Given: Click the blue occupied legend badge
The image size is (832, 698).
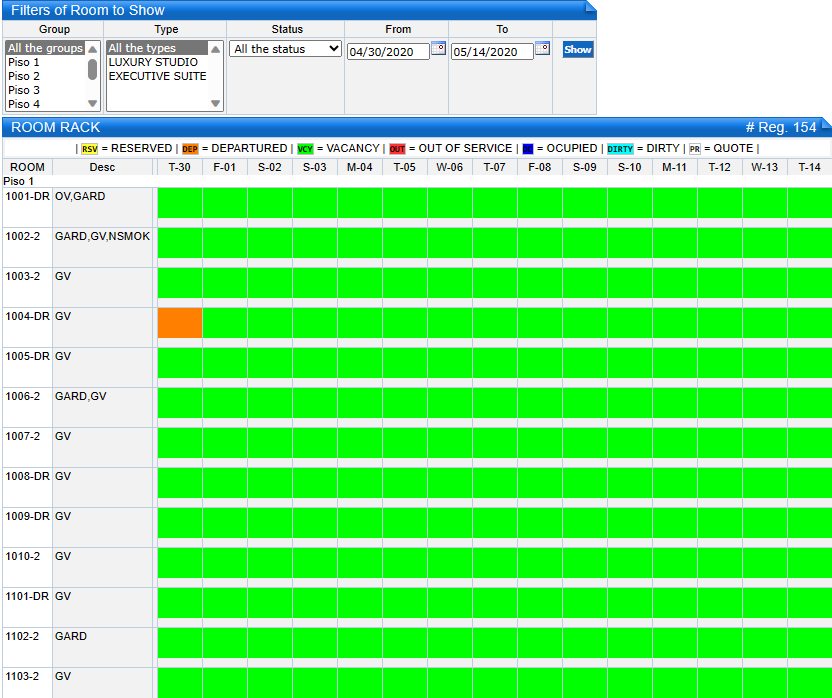Looking at the screenshot, I should click(x=527, y=149).
